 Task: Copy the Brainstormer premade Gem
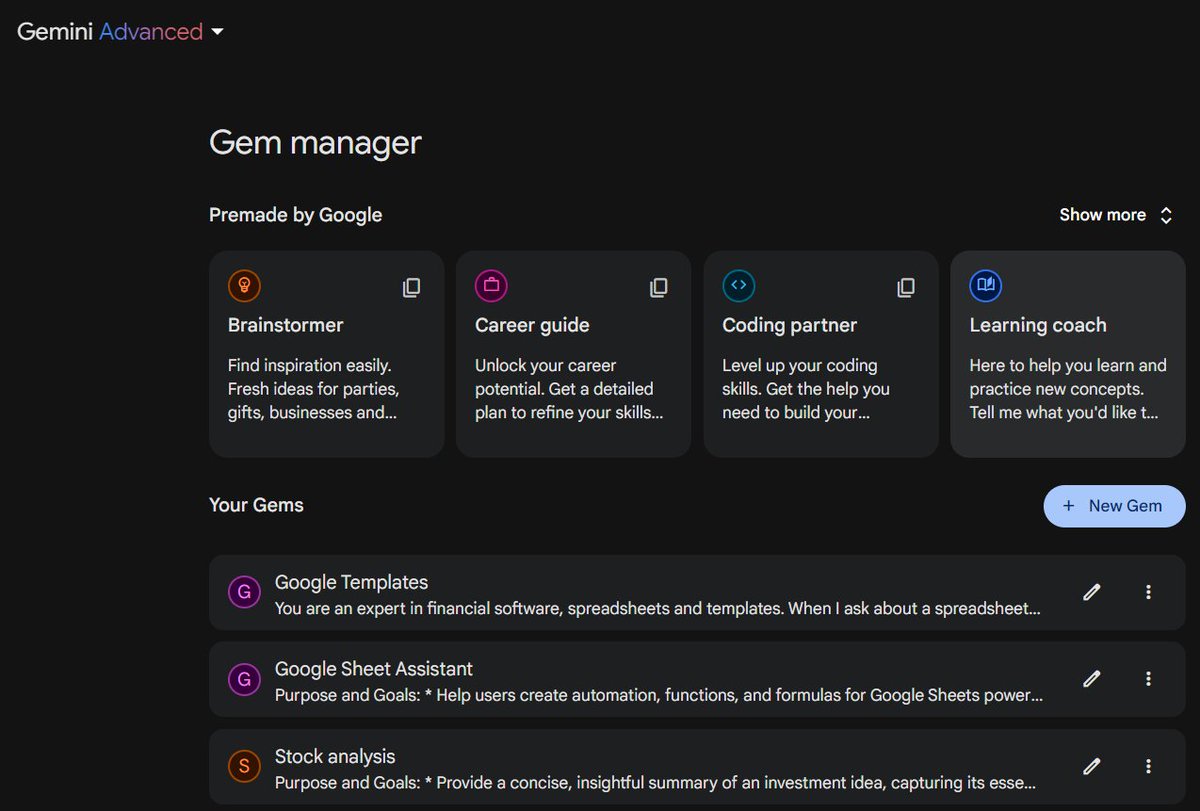[x=411, y=288]
